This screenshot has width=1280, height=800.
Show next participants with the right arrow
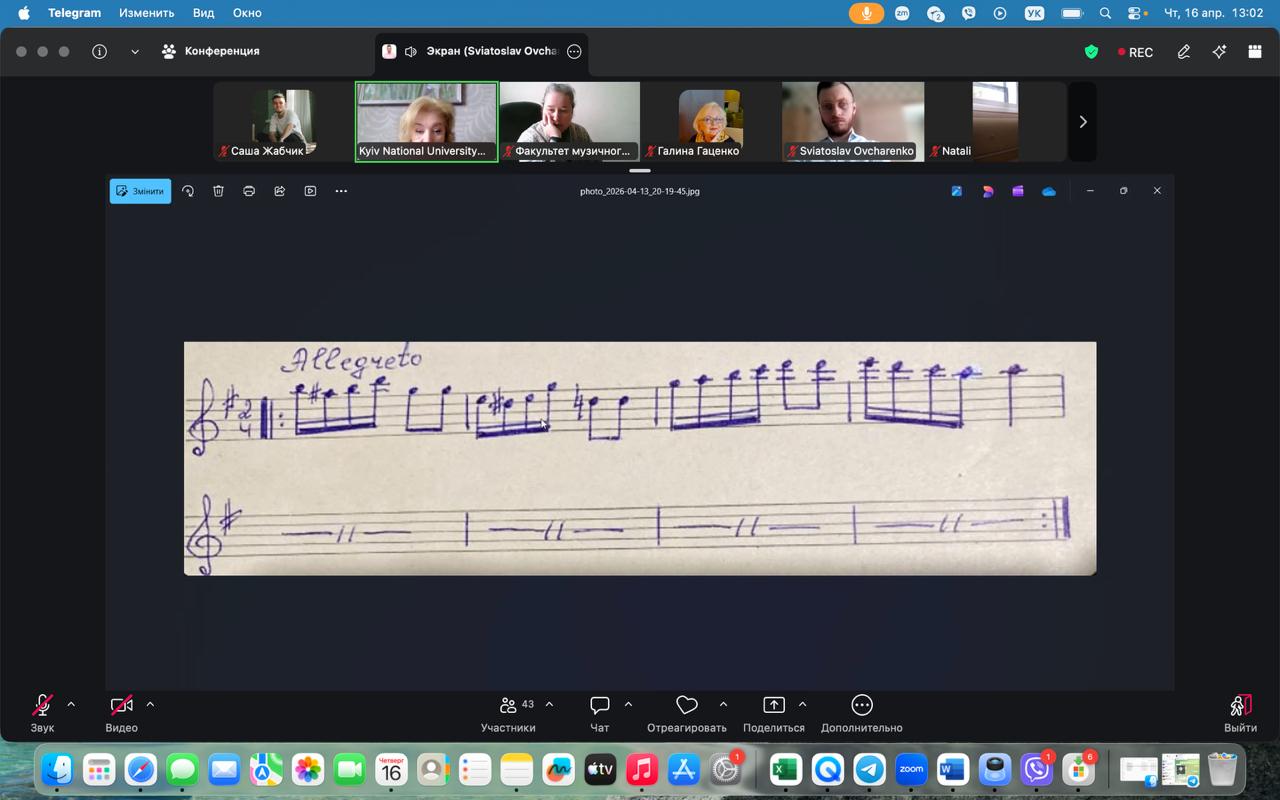(1083, 122)
